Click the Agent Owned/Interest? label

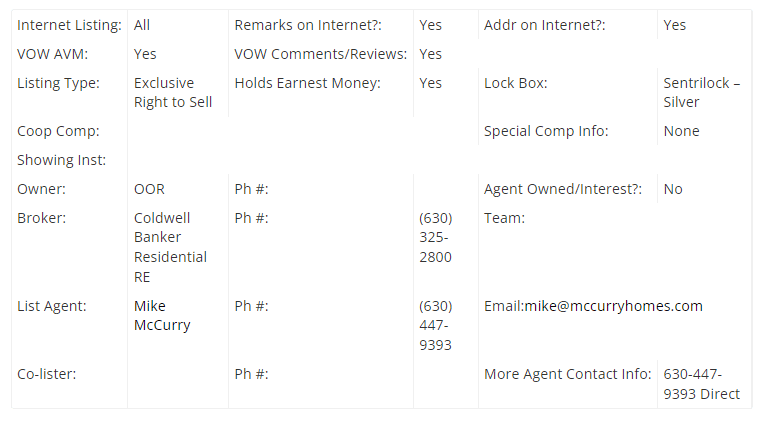click(x=563, y=189)
